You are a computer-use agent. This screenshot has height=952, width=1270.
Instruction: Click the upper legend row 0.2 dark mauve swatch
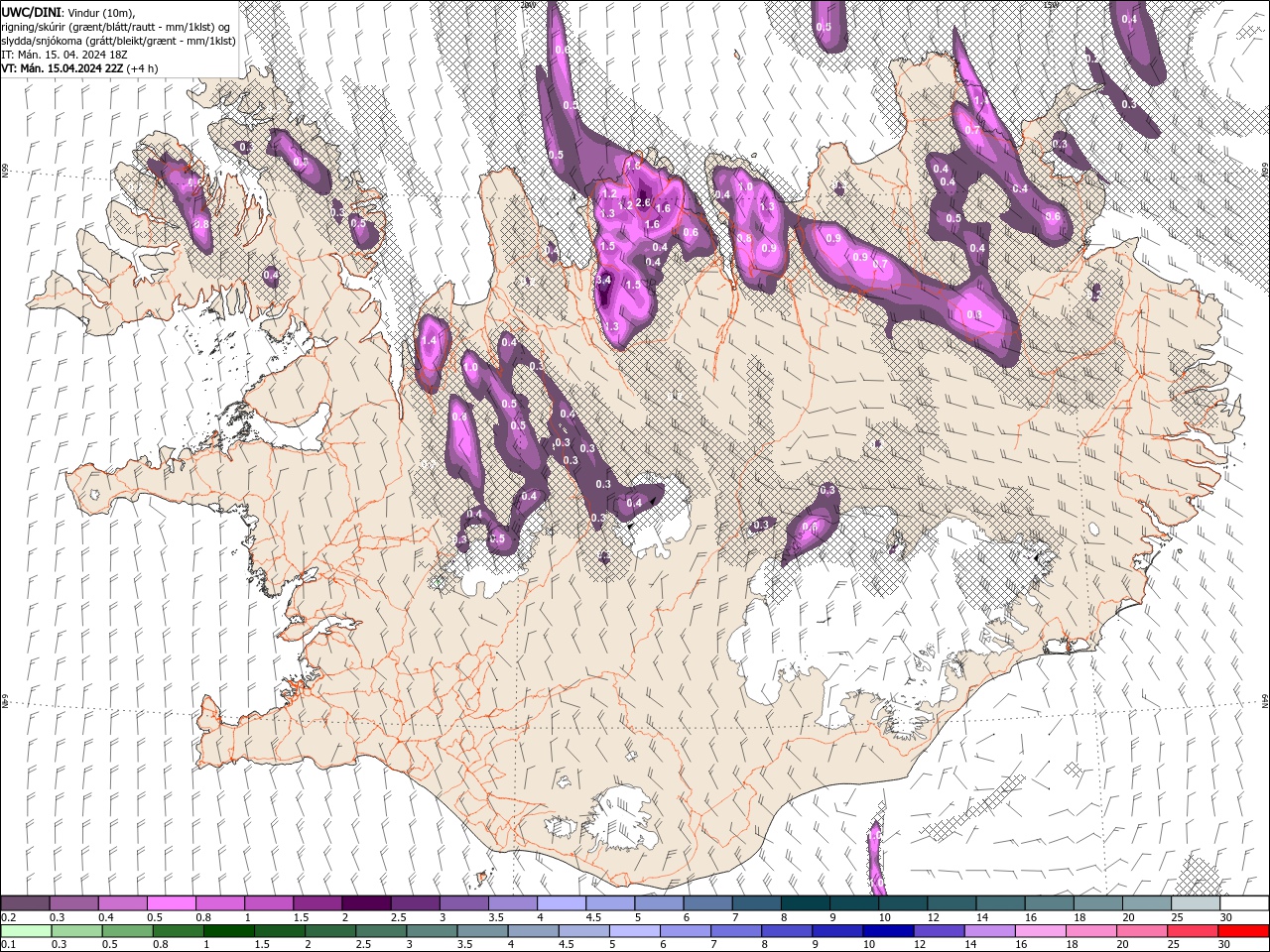click(25, 903)
